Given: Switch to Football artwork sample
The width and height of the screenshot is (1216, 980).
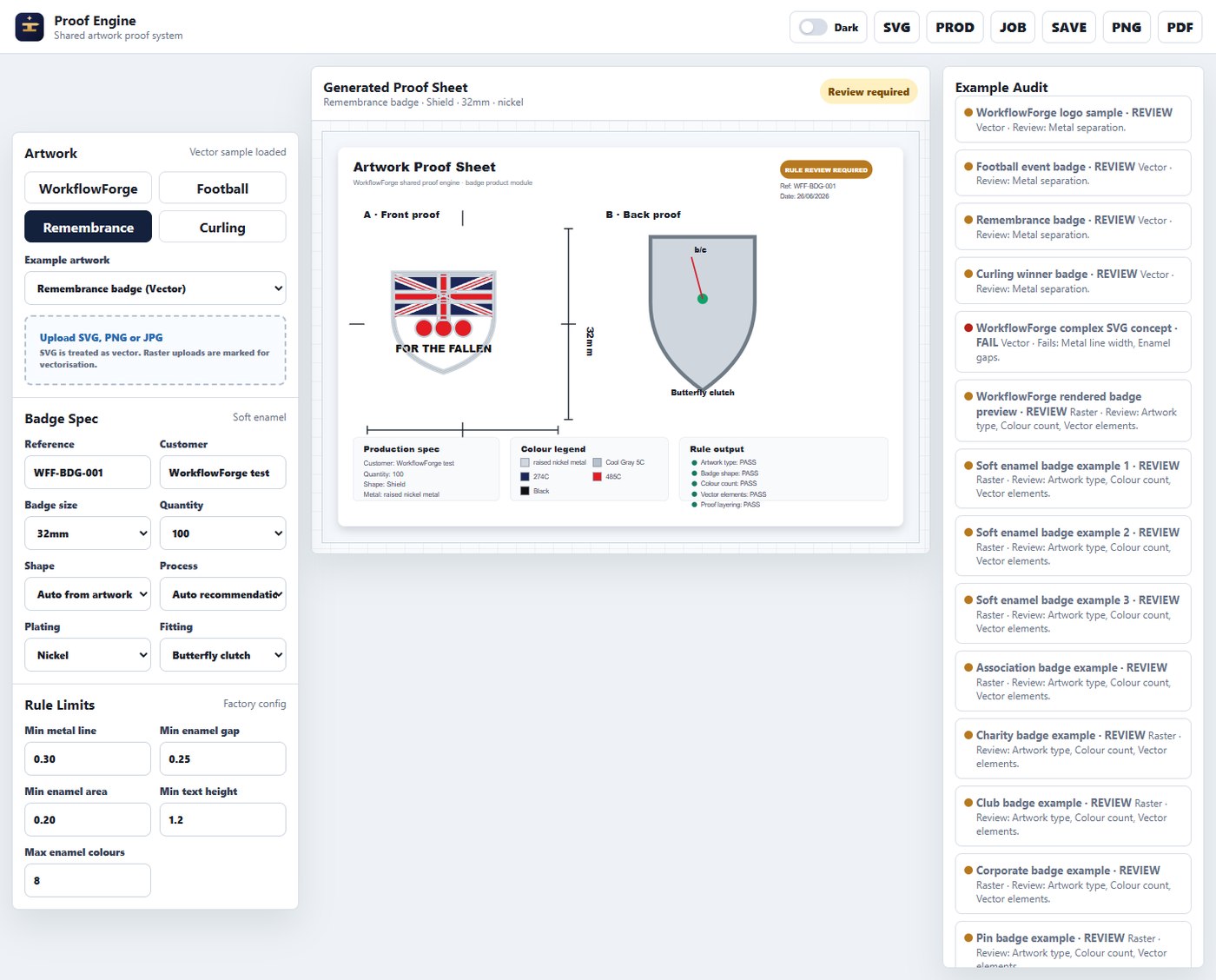Looking at the screenshot, I should click(x=222, y=188).
